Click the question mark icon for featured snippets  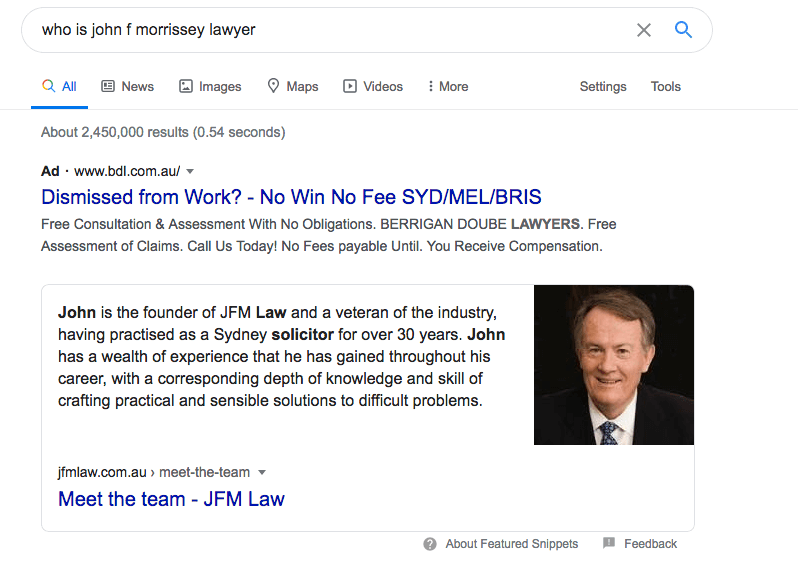click(430, 544)
